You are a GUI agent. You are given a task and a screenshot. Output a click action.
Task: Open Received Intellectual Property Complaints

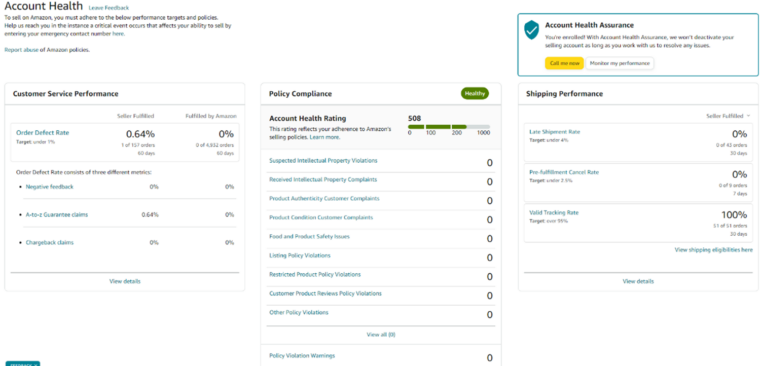point(323,179)
